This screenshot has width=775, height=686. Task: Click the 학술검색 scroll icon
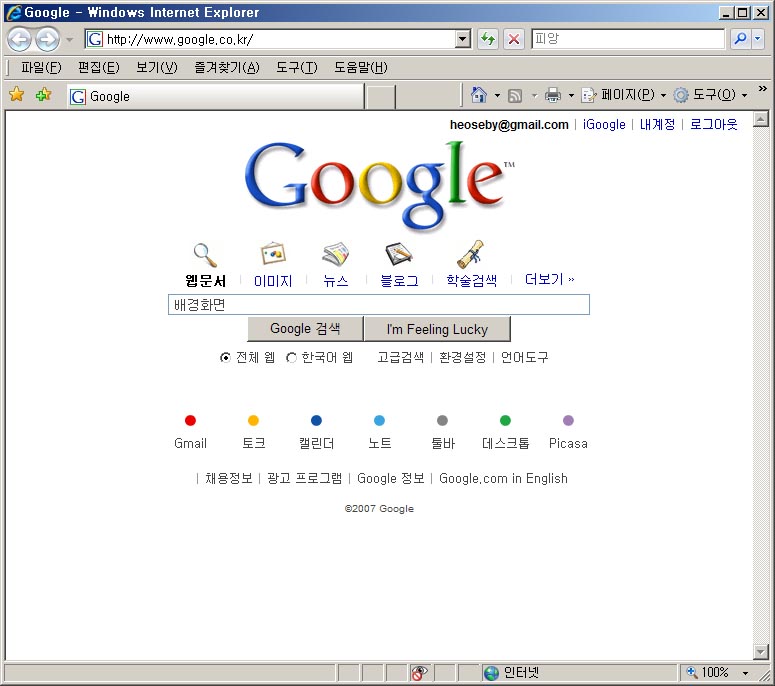tap(471, 254)
